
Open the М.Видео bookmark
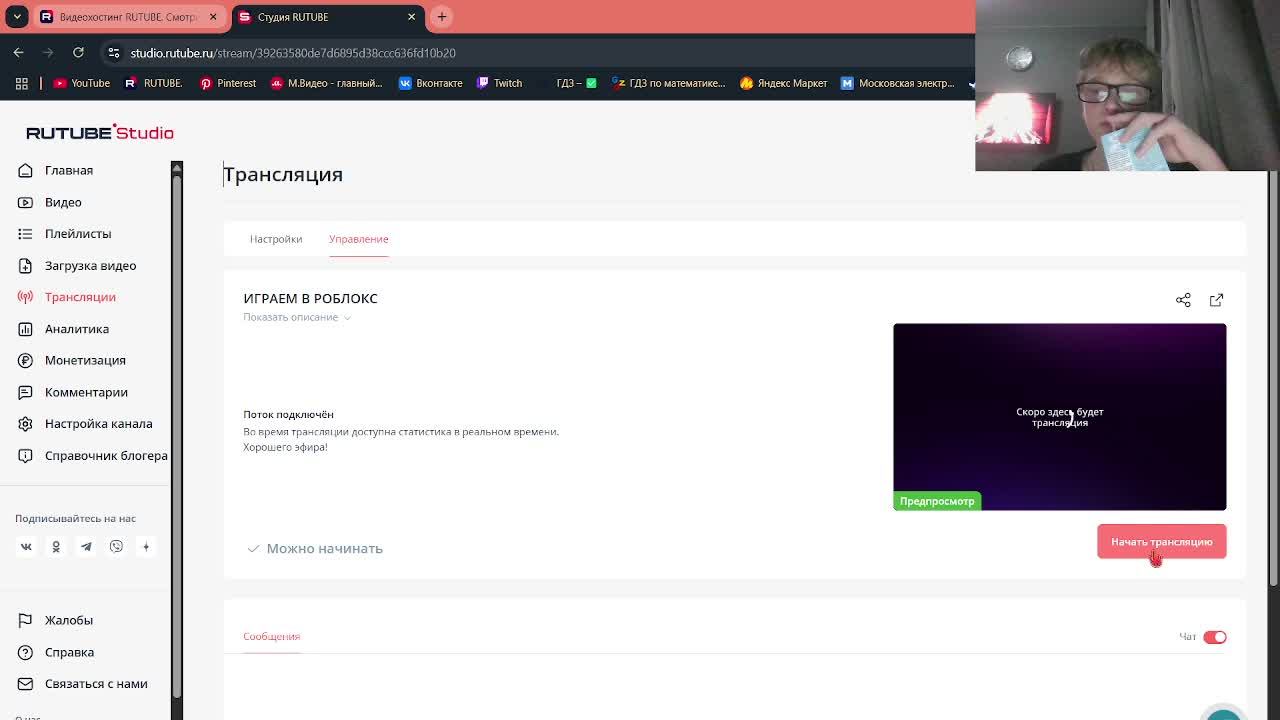click(327, 83)
